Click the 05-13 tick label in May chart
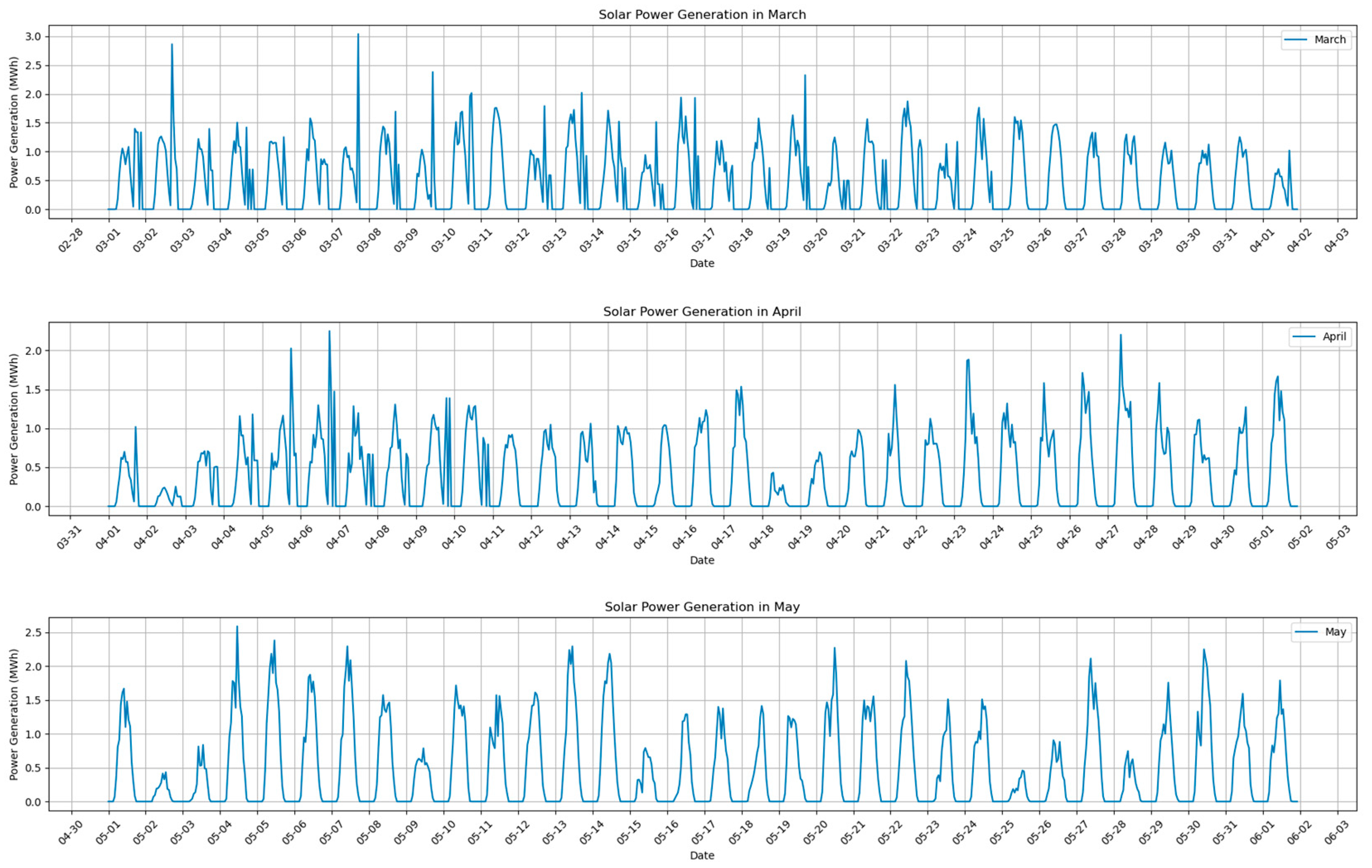Viewport: 1372px width, 868px height. tap(554, 832)
